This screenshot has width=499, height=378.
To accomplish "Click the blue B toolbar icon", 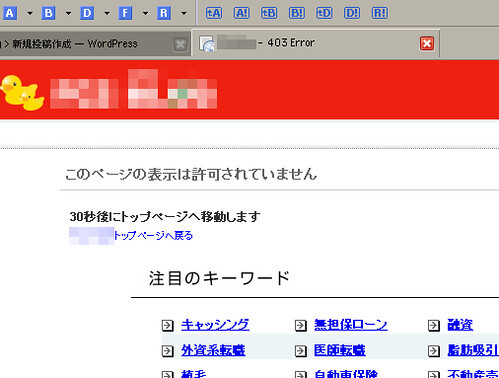I will coord(48,13).
